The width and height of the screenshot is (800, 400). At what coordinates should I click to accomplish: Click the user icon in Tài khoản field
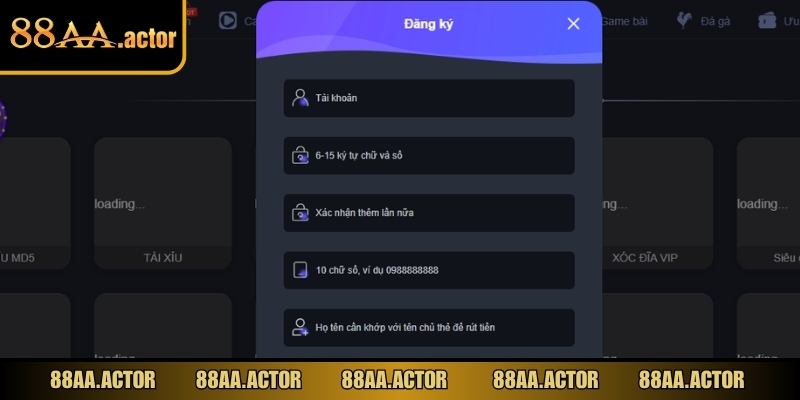tap(300, 97)
